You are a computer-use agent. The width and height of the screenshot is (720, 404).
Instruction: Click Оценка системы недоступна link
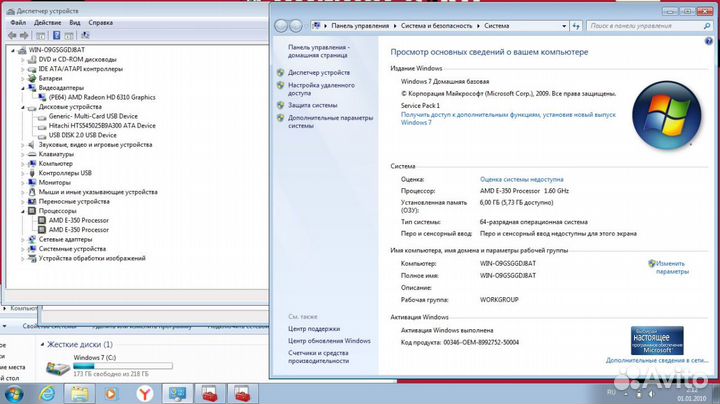(522, 180)
